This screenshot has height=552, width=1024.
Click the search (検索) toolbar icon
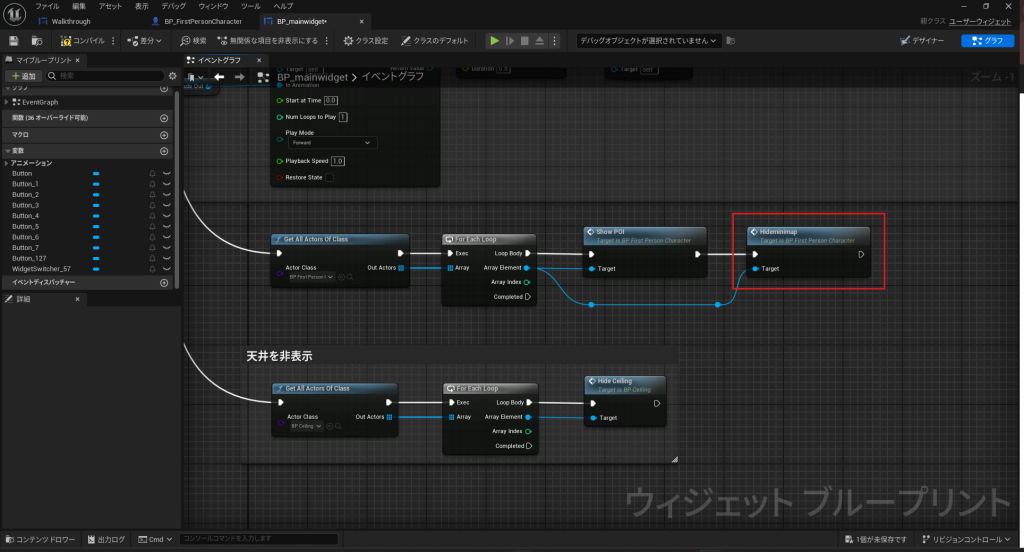(194, 41)
